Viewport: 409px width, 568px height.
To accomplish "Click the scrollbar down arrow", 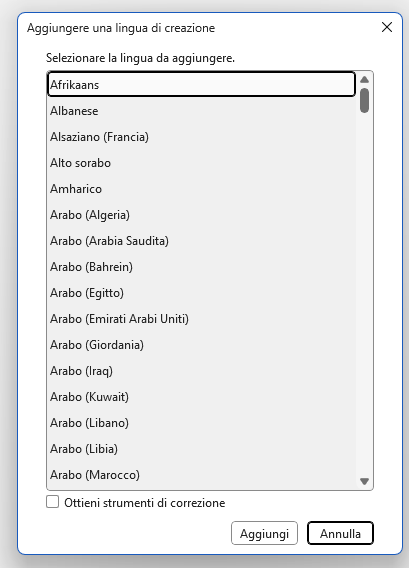I will 364,481.
